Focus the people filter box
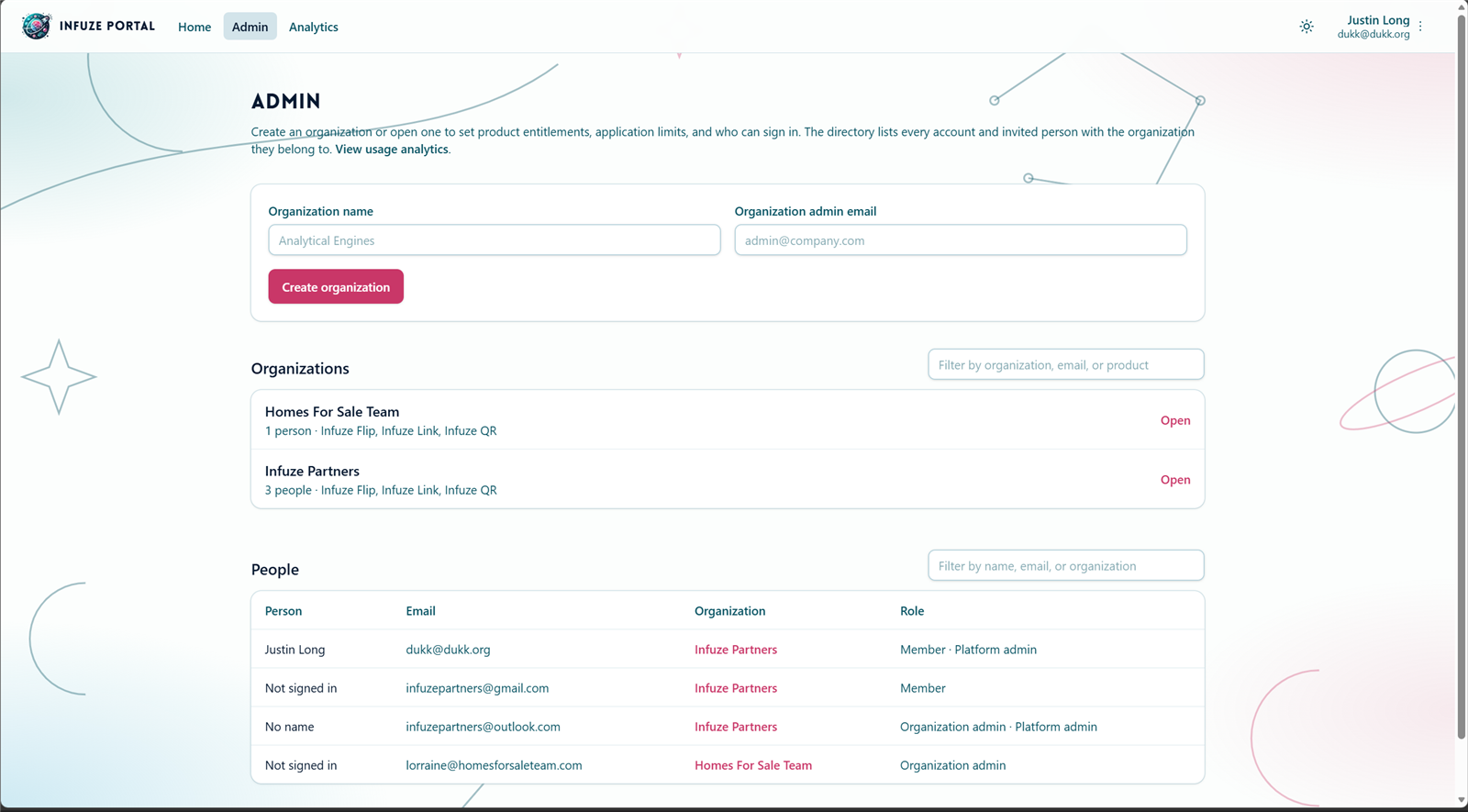Image resolution: width=1468 pixels, height=812 pixels. pyautogui.click(x=1066, y=565)
